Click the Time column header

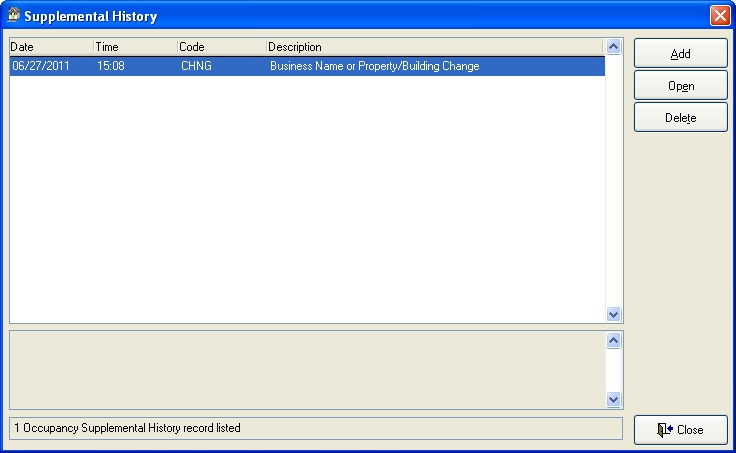[135, 47]
